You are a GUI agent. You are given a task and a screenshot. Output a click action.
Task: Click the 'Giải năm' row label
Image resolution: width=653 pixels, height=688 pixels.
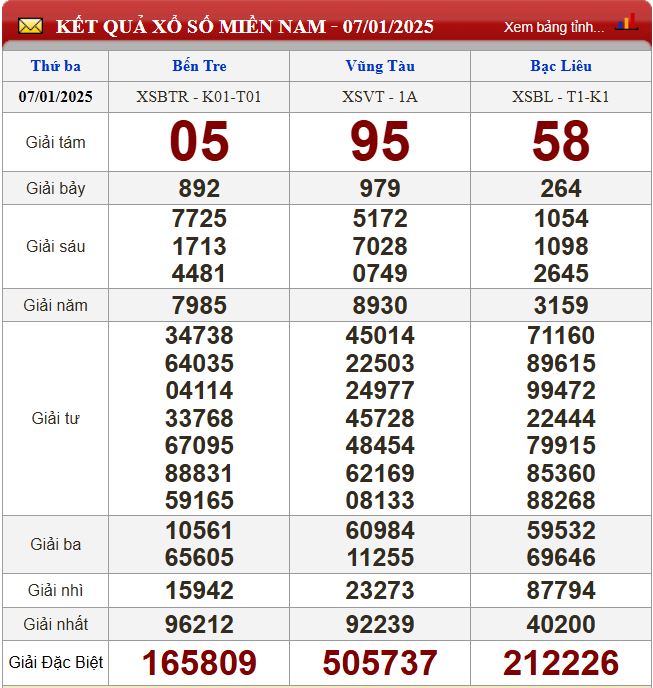coord(56,305)
